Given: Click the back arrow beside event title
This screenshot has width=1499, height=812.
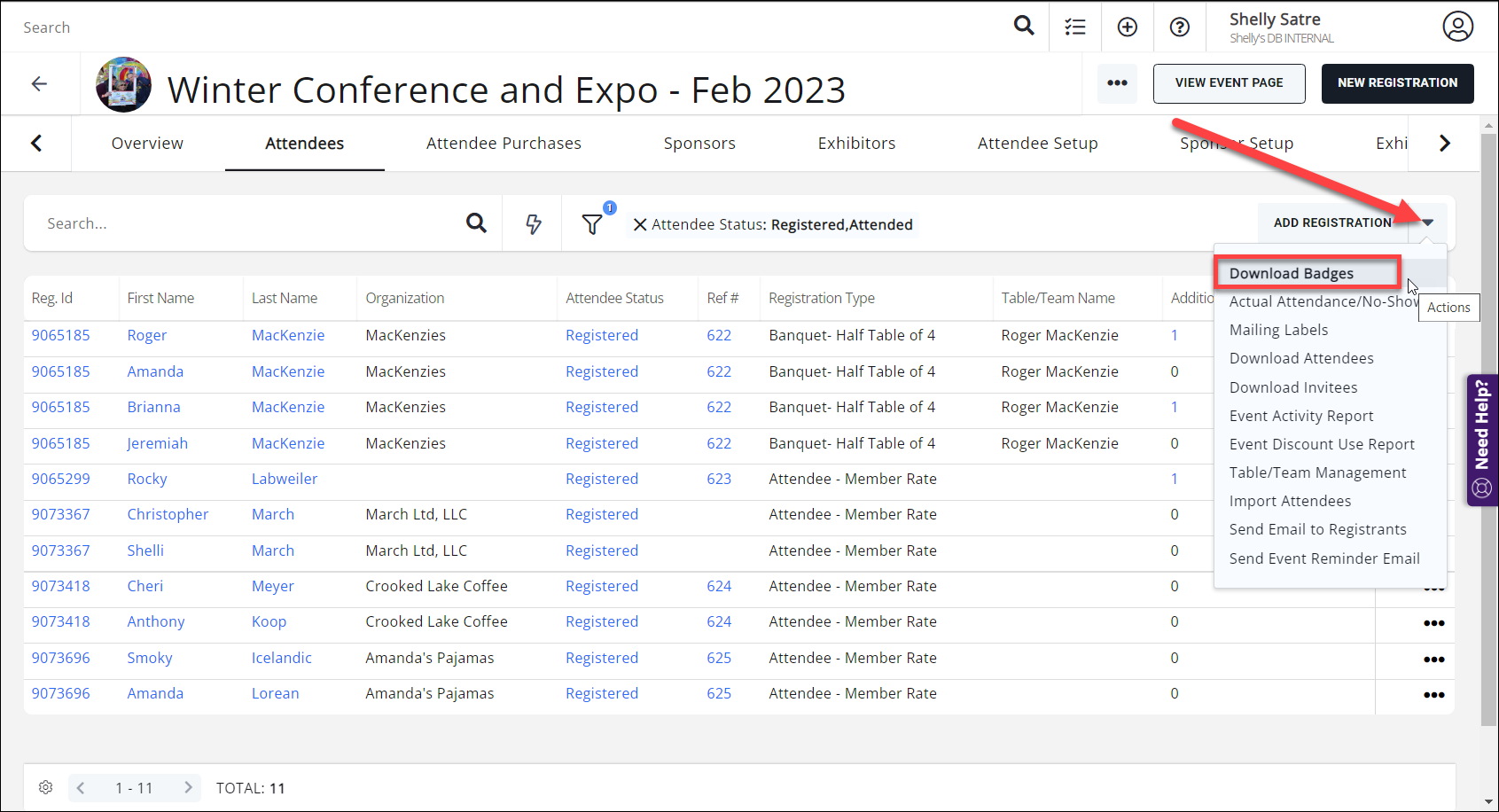Looking at the screenshot, I should coord(39,83).
